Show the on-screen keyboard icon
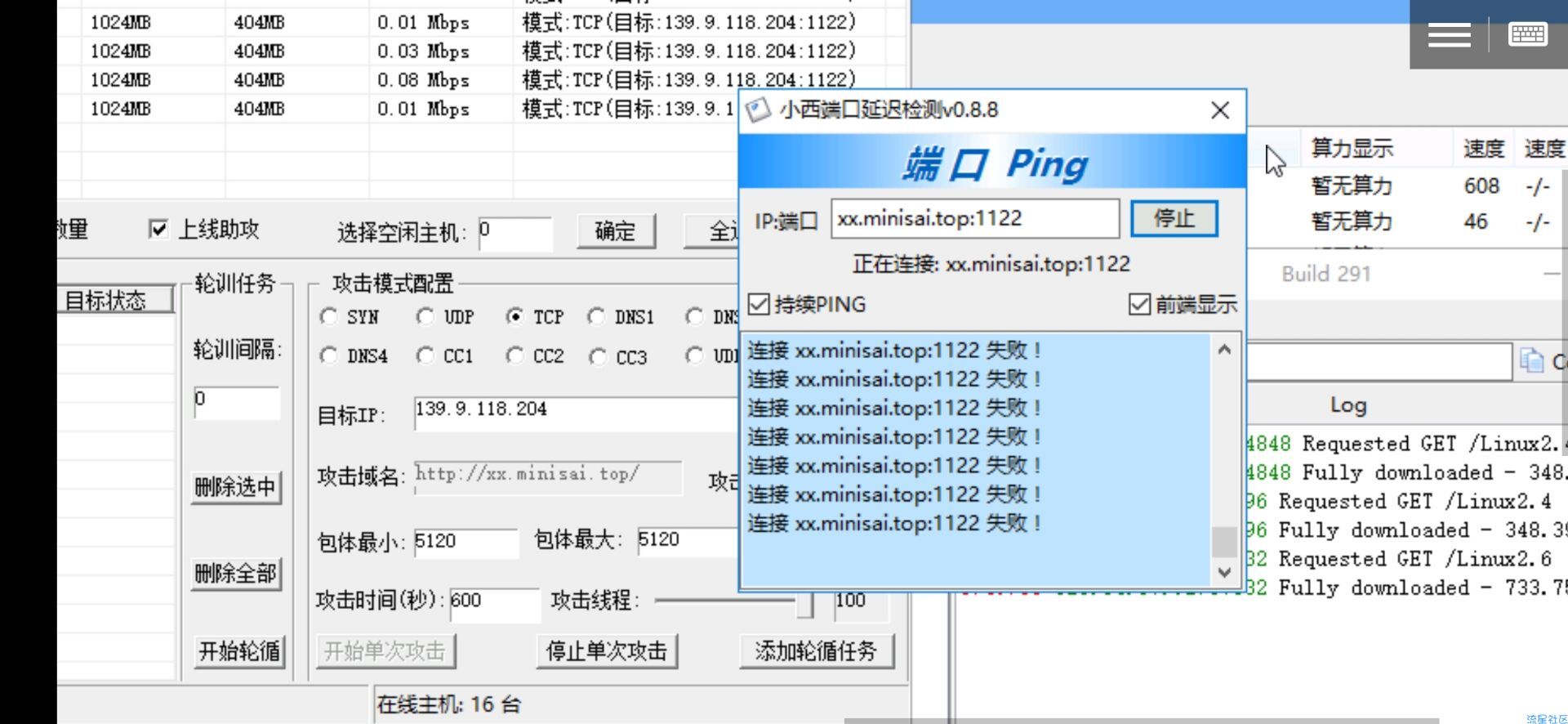The image size is (1568, 724). pyautogui.click(x=1527, y=34)
